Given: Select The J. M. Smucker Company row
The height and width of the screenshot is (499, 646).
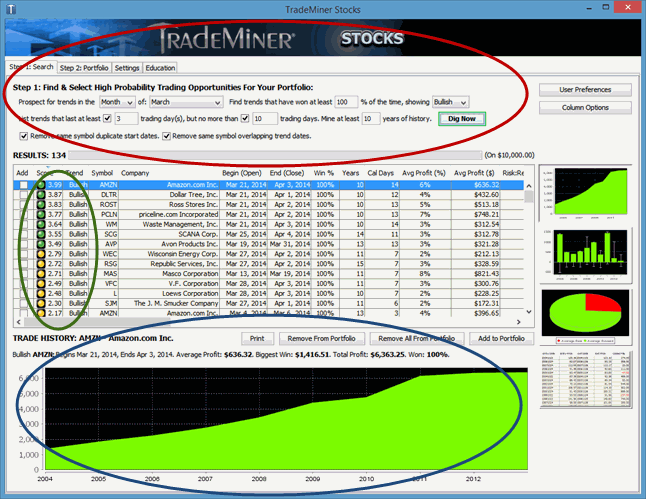Looking at the screenshot, I should pos(269,304).
